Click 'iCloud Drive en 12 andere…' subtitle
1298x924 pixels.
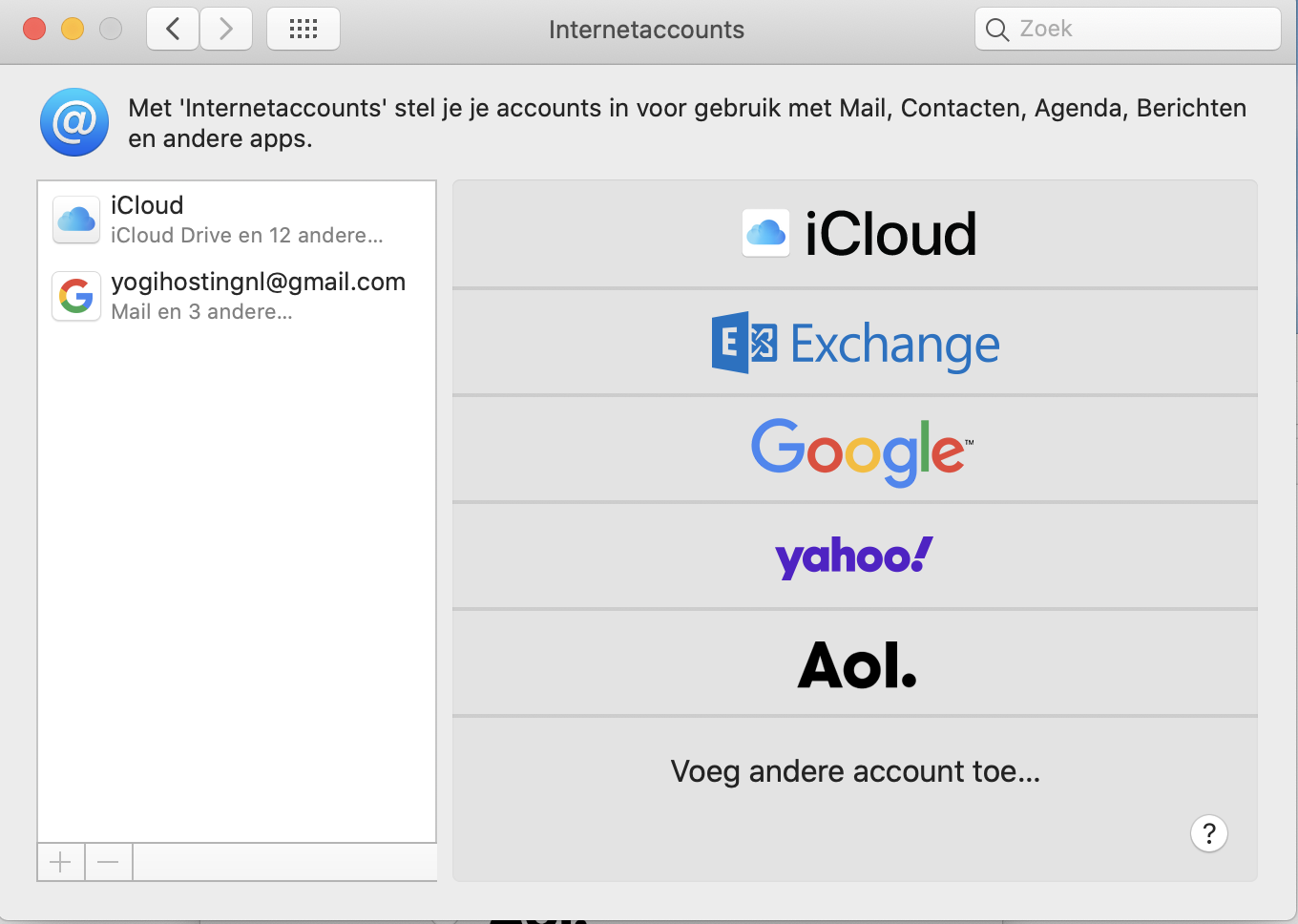[247, 236]
